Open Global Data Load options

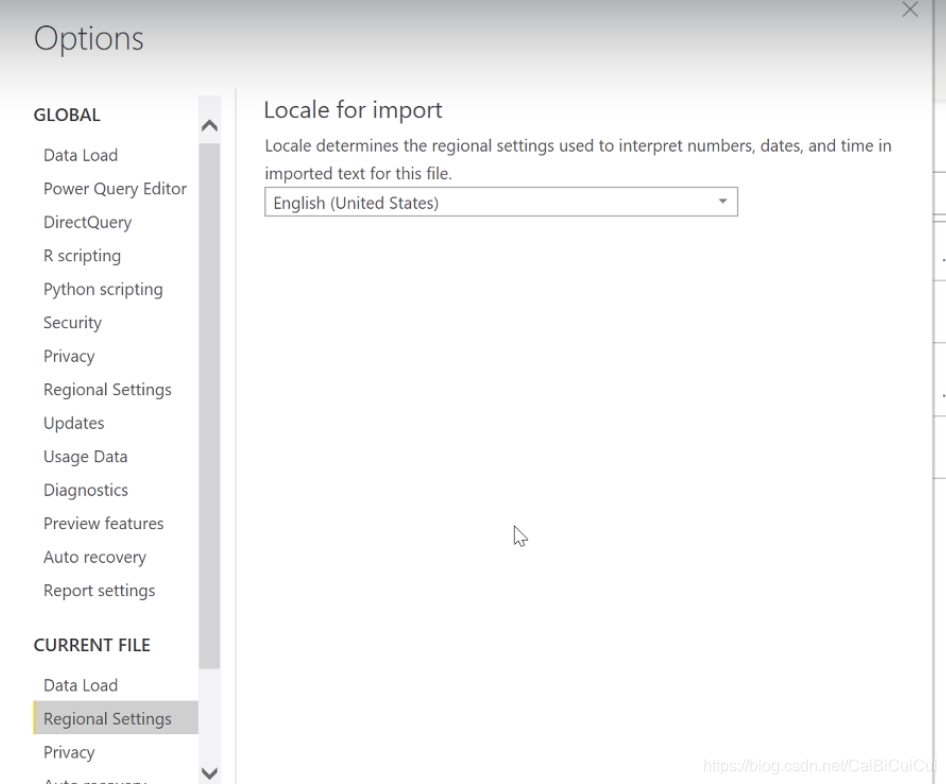[80, 155]
